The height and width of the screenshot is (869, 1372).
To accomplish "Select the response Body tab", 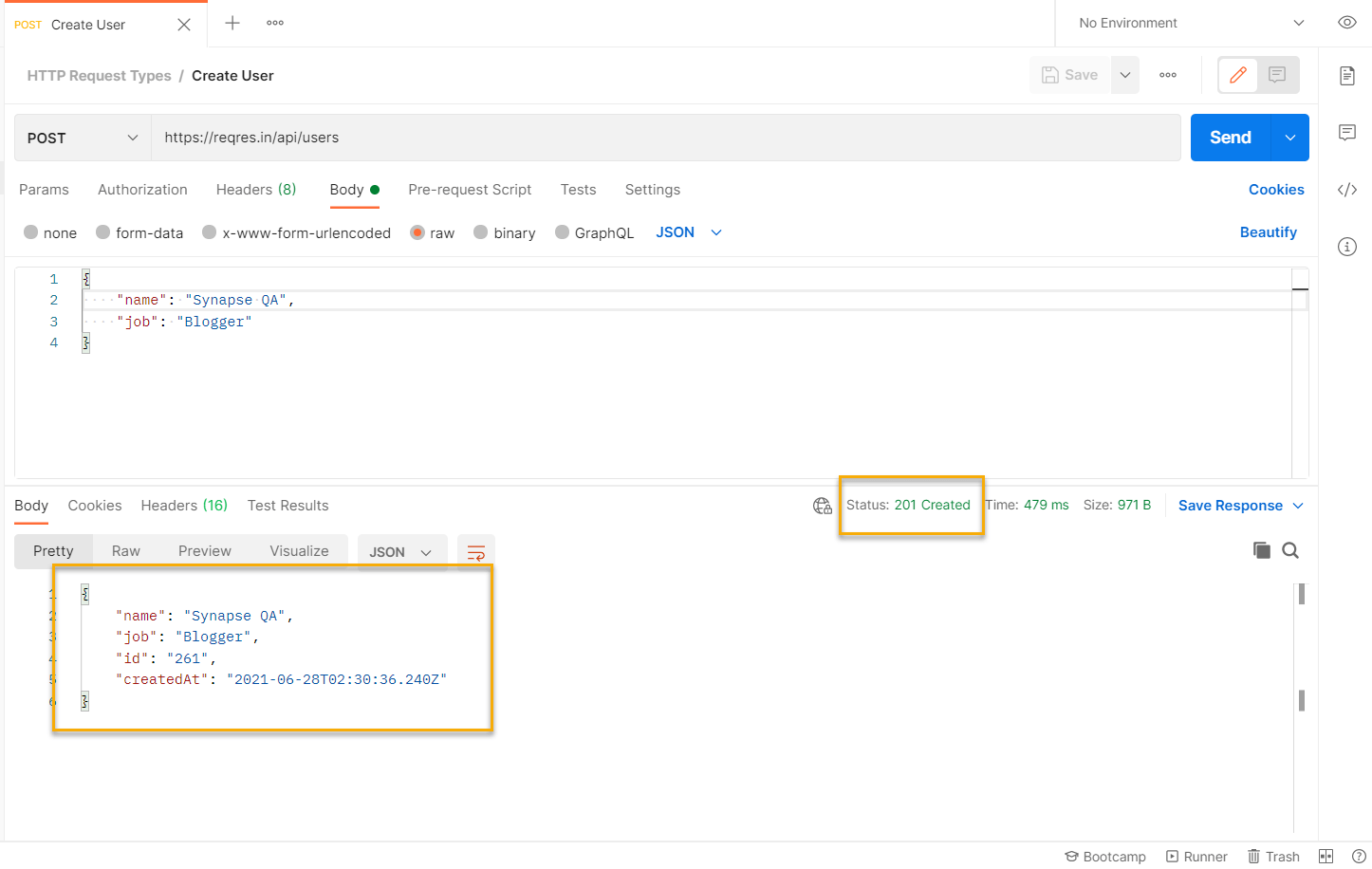I will pyautogui.click(x=31, y=506).
